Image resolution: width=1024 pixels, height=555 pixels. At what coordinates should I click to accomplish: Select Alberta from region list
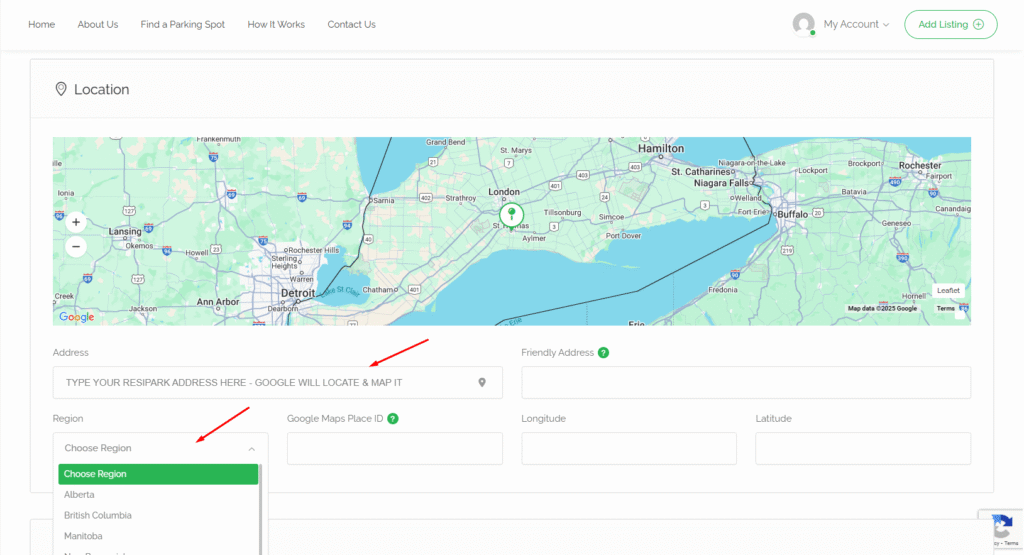click(79, 495)
